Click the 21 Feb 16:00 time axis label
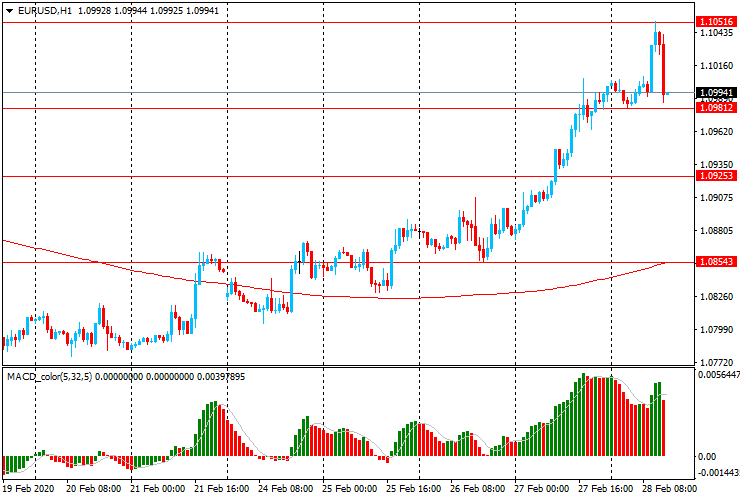Image resolution: width=740 pixels, height=500 pixels. point(222,489)
